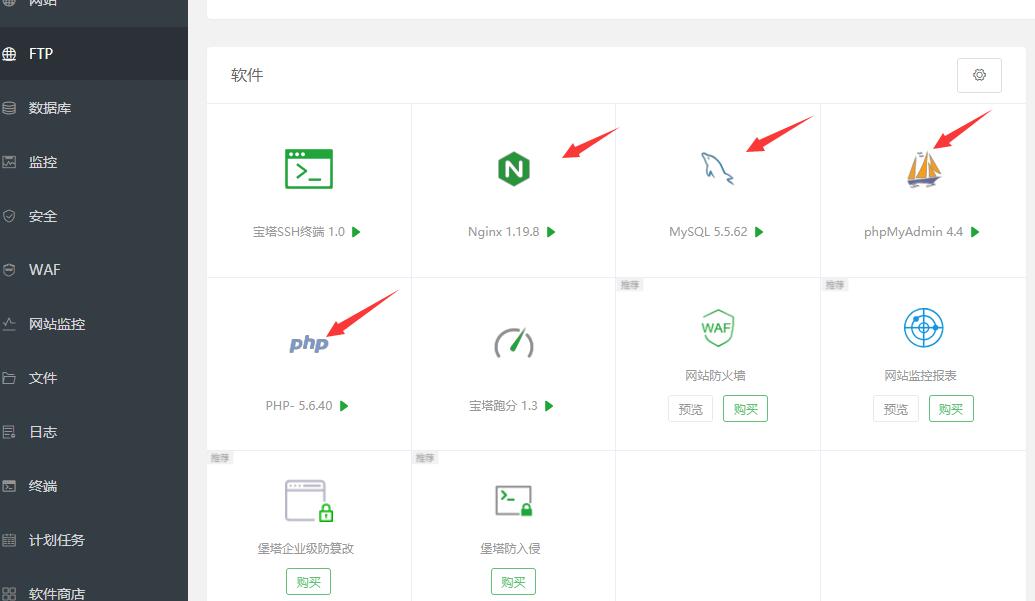Screen dimensions: 1035x601
Task: Click the 软件商店 grid sidebar icon
Action: pos(9,594)
